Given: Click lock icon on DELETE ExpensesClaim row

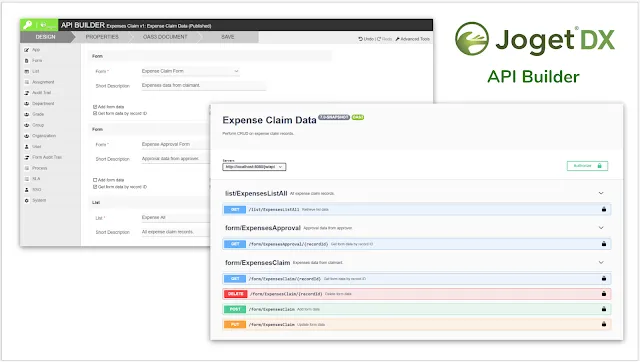Looking at the screenshot, I should pos(604,294).
